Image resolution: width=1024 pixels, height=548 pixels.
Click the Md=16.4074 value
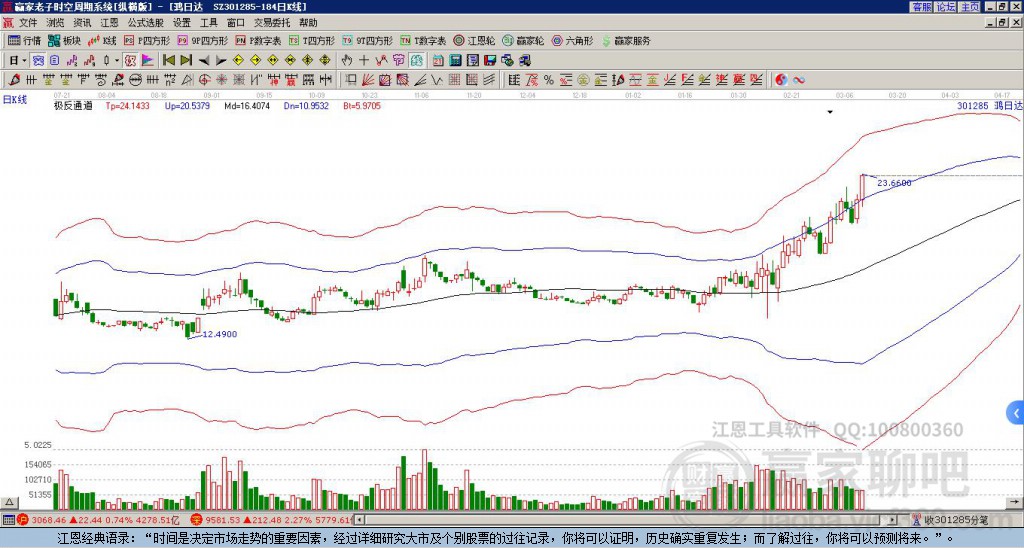[247, 105]
